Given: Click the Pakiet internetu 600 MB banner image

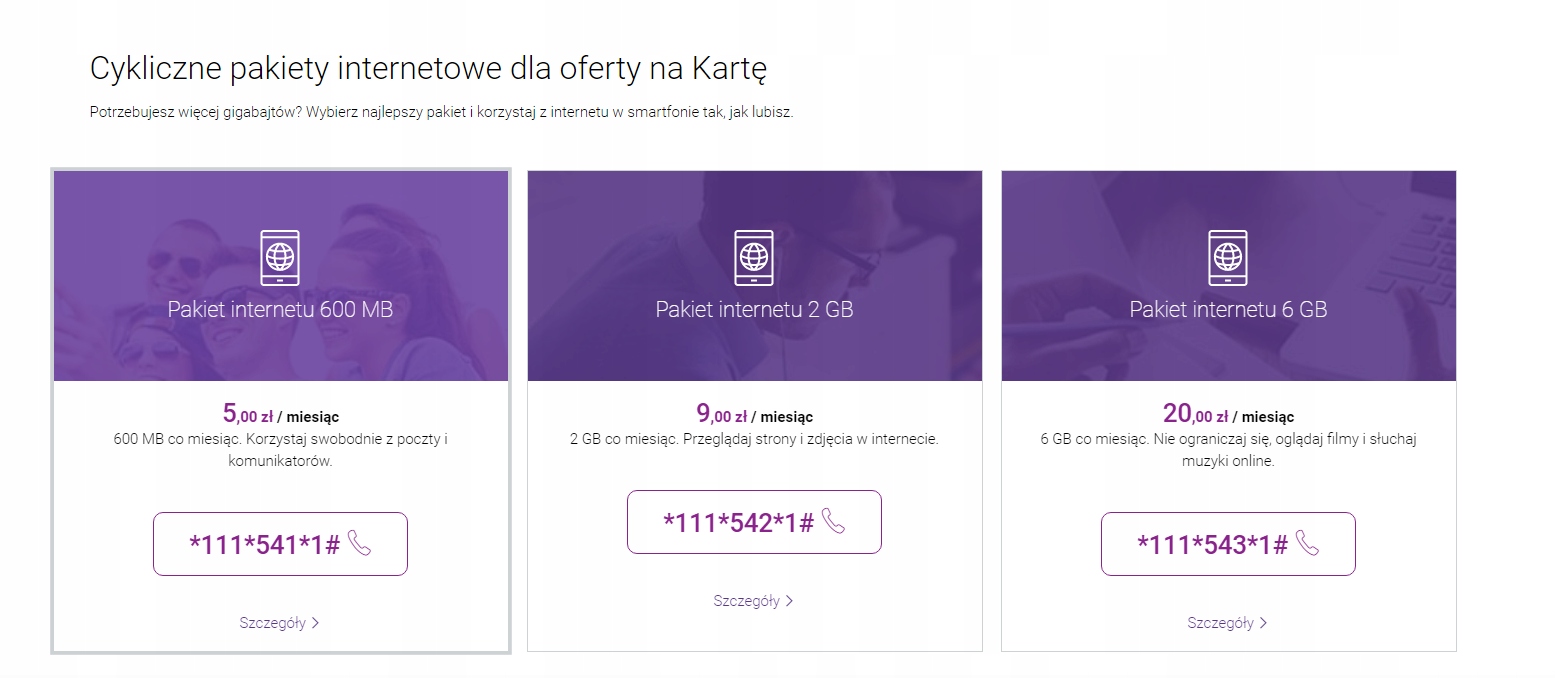Looking at the screenshot, I should tap(280, 276).
